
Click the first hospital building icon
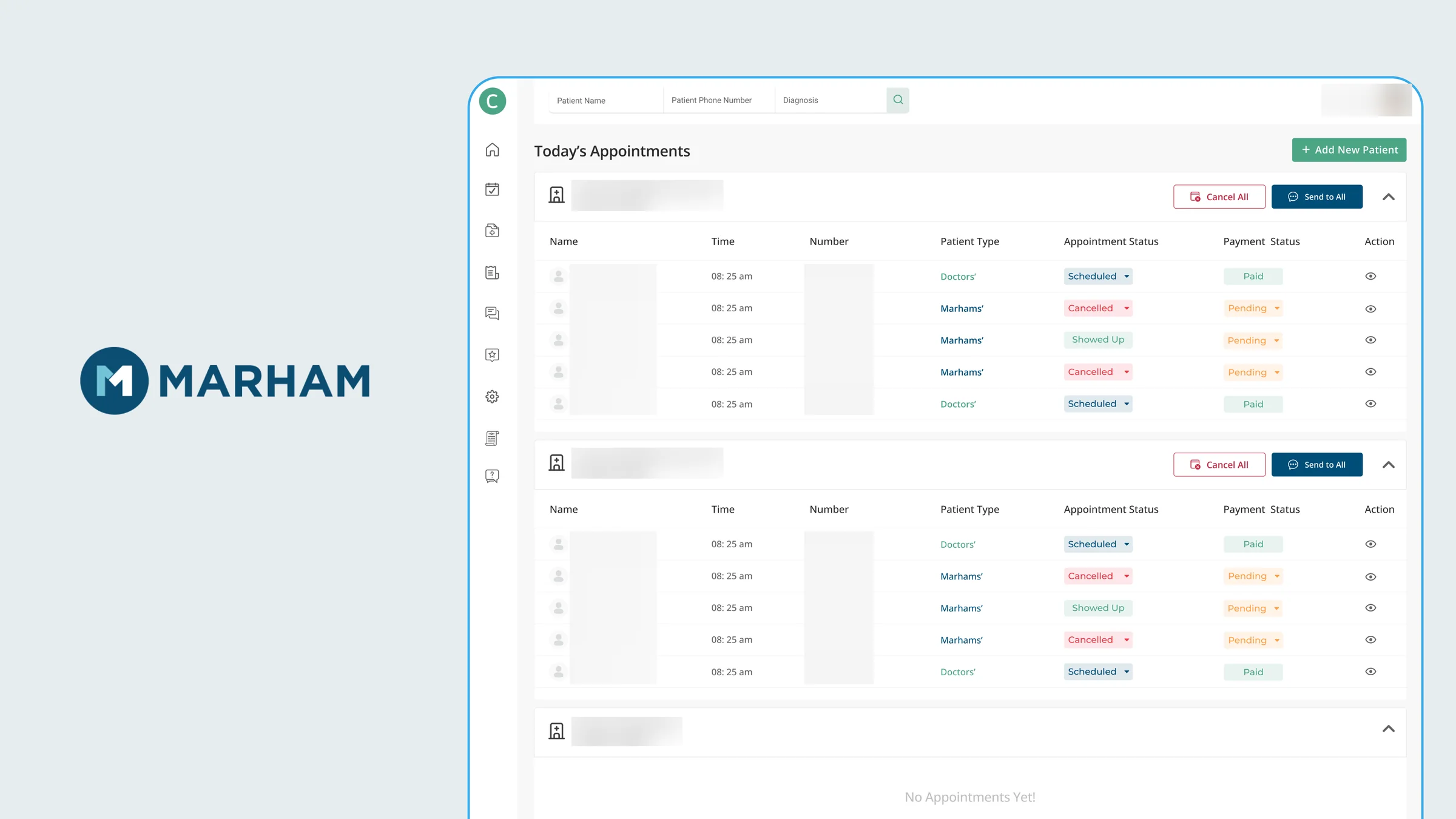pyautogui.click(x=556, y=195)
